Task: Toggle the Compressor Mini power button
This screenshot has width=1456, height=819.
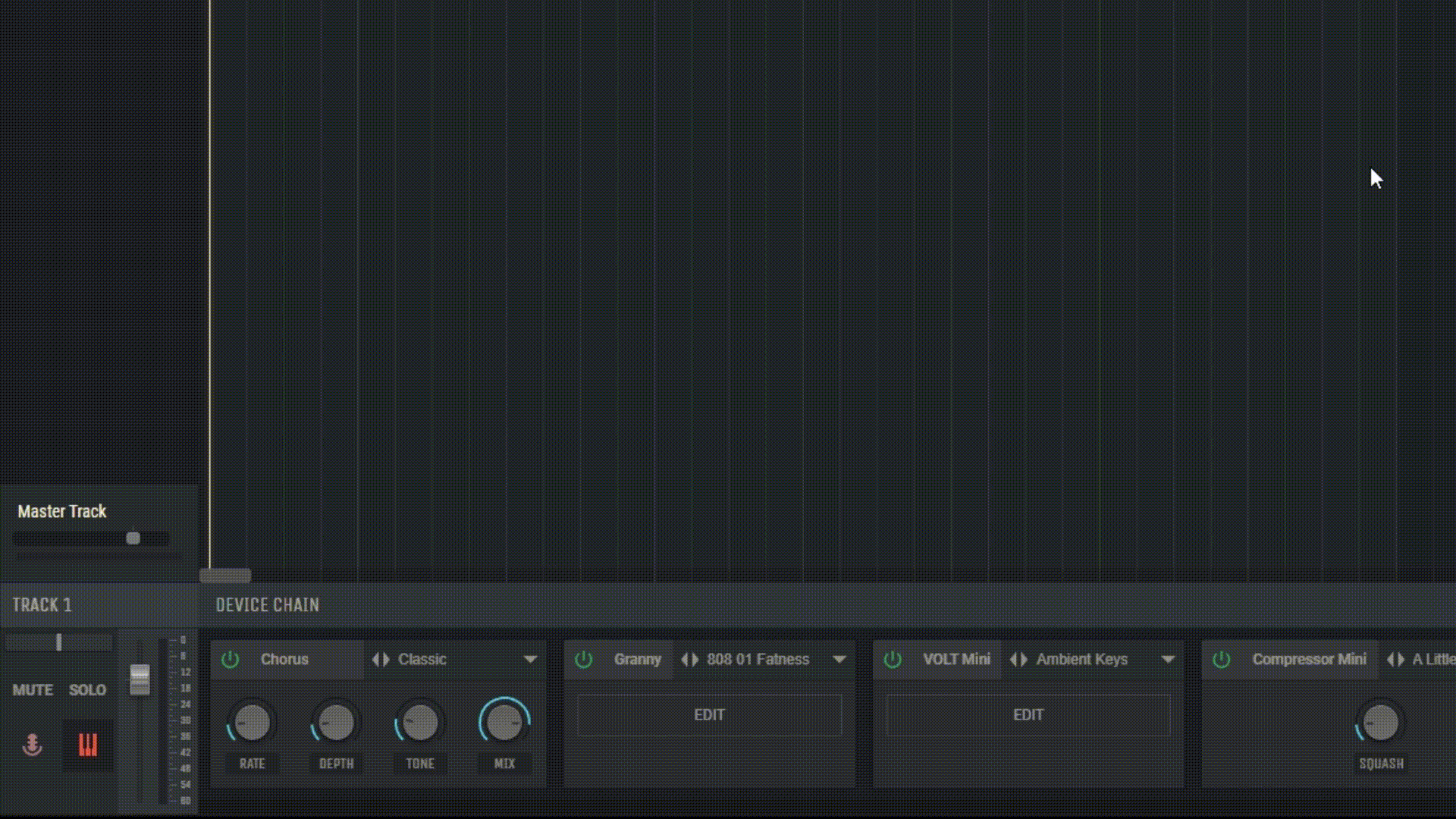Action: 1221,660
